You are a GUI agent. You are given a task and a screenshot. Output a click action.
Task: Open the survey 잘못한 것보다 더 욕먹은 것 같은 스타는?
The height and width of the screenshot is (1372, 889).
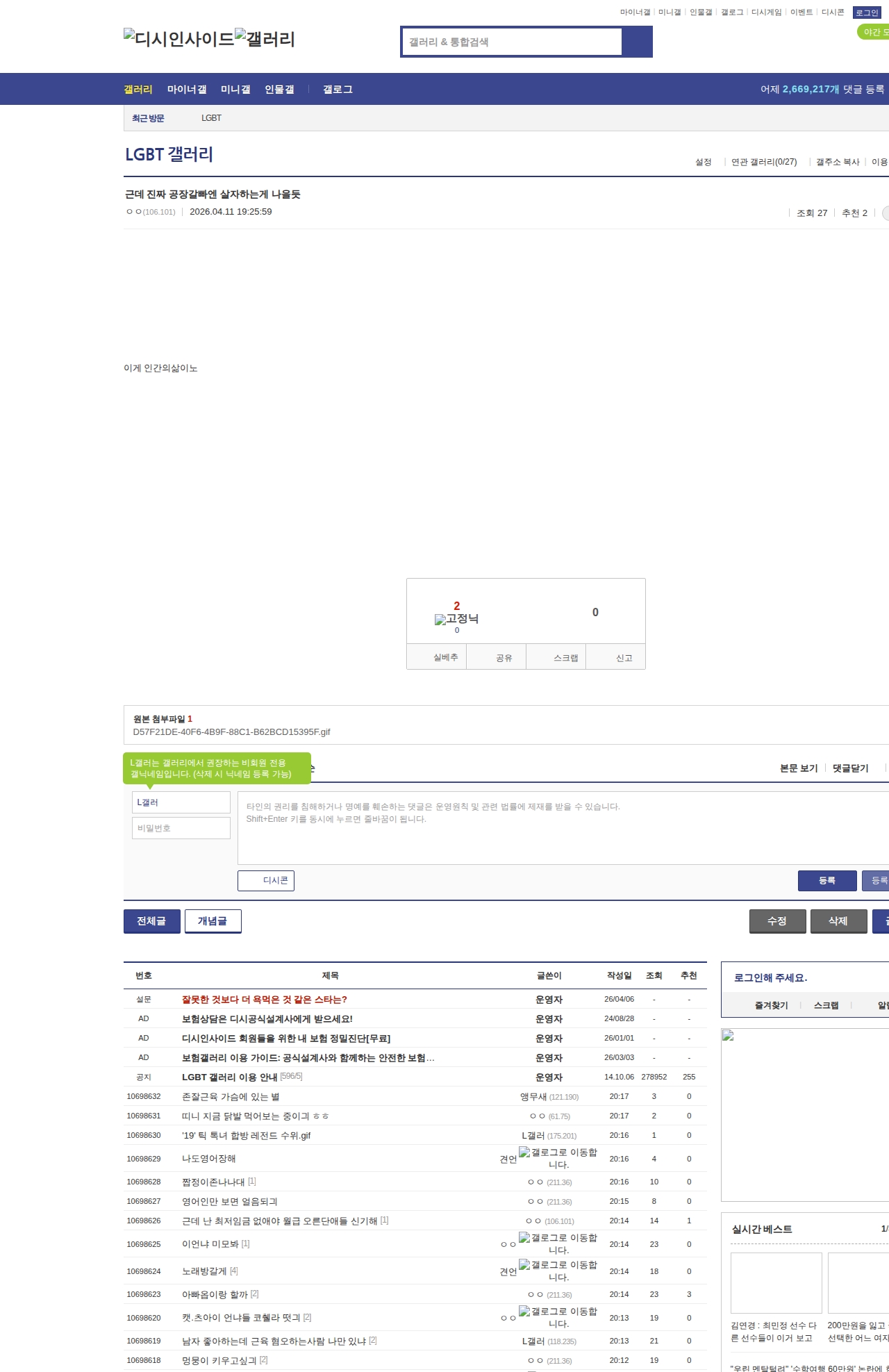click(x=265, y=1000)
